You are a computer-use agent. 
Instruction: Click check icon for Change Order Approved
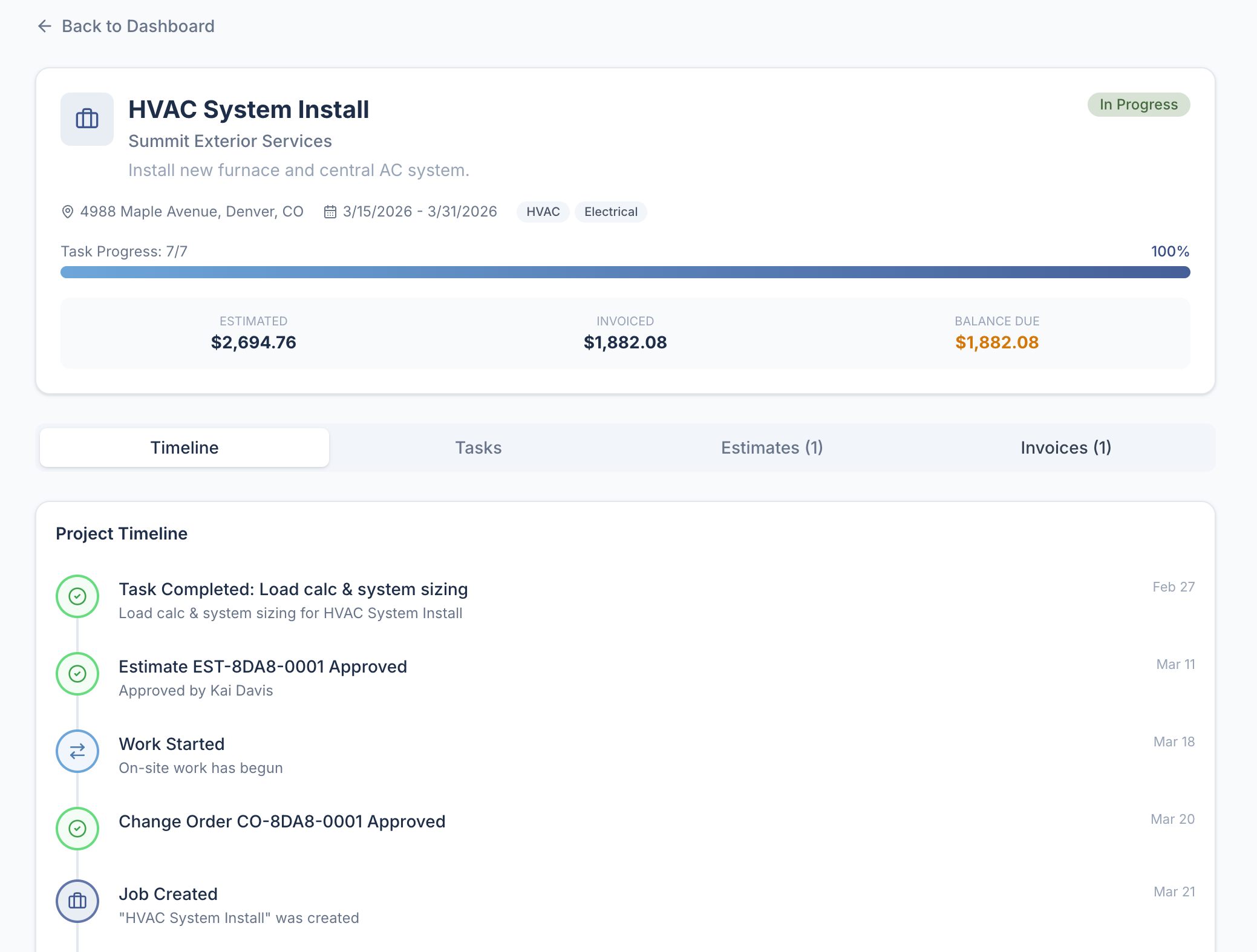(x=77, y=829)
